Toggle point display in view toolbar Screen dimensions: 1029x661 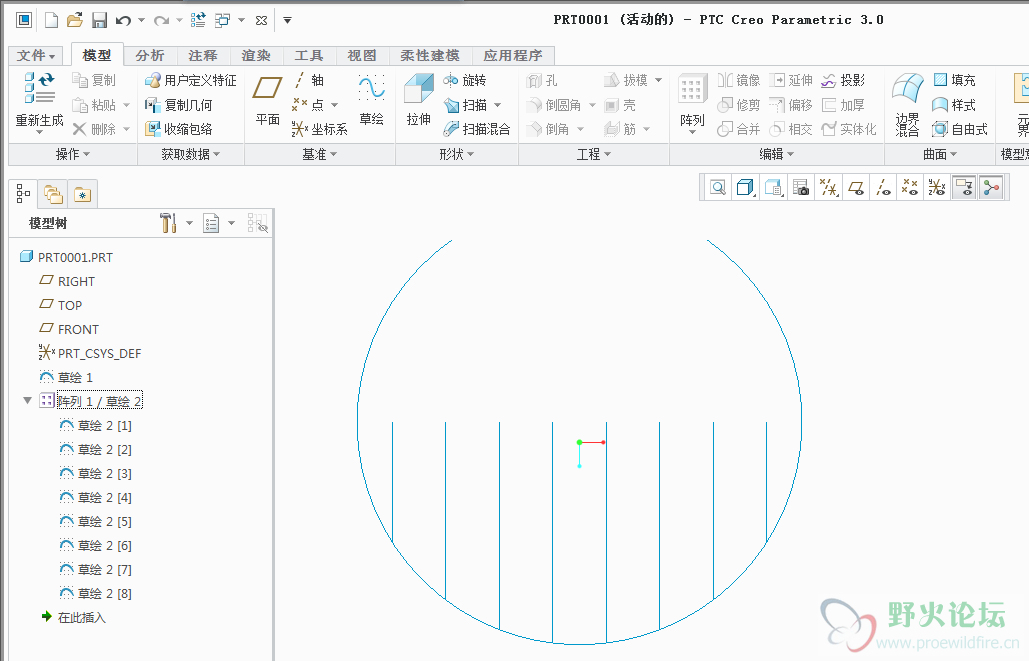tap(910, 188)
